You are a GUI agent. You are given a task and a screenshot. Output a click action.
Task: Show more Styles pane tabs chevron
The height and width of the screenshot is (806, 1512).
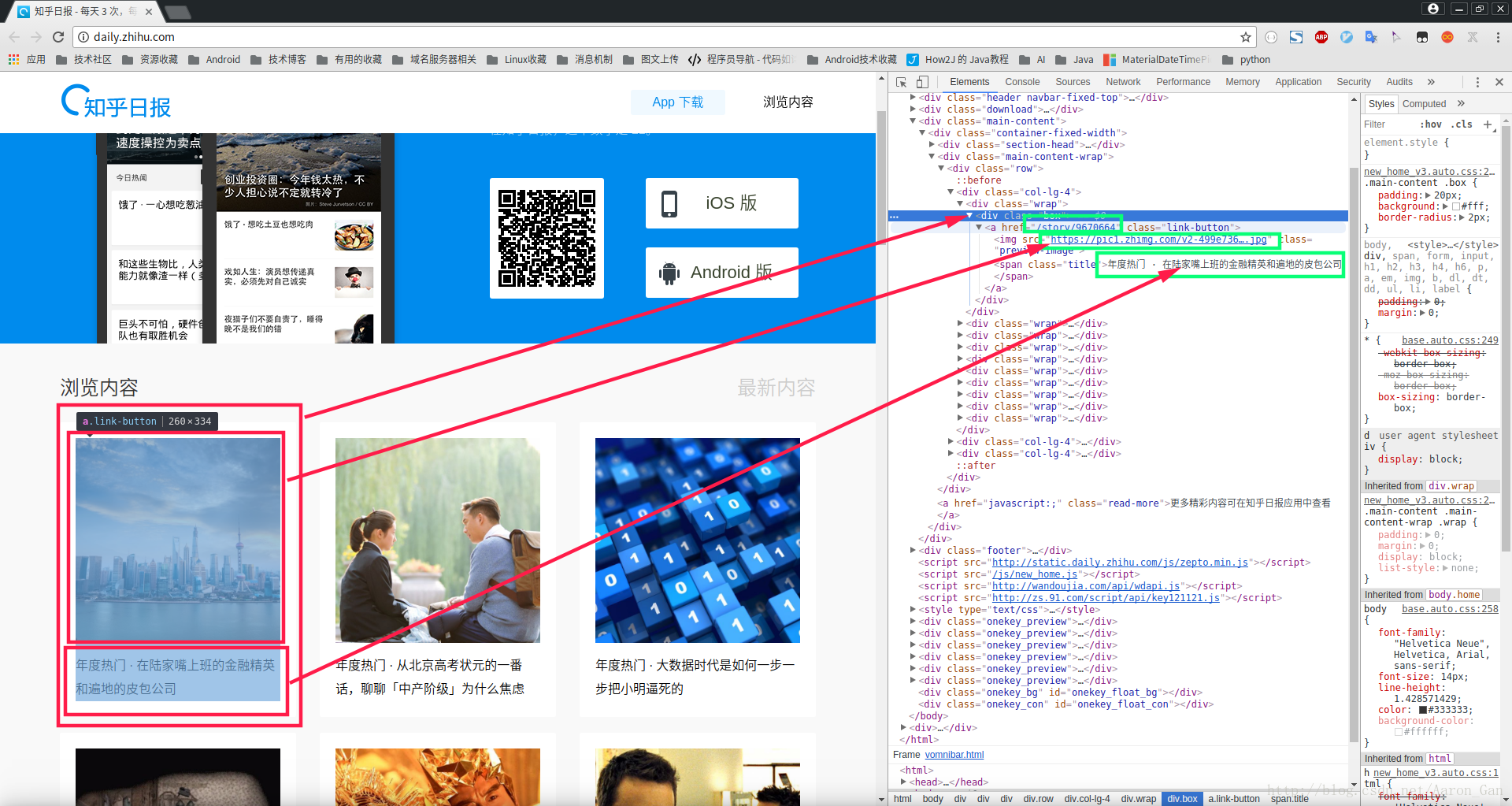[x=1461, y=103]
